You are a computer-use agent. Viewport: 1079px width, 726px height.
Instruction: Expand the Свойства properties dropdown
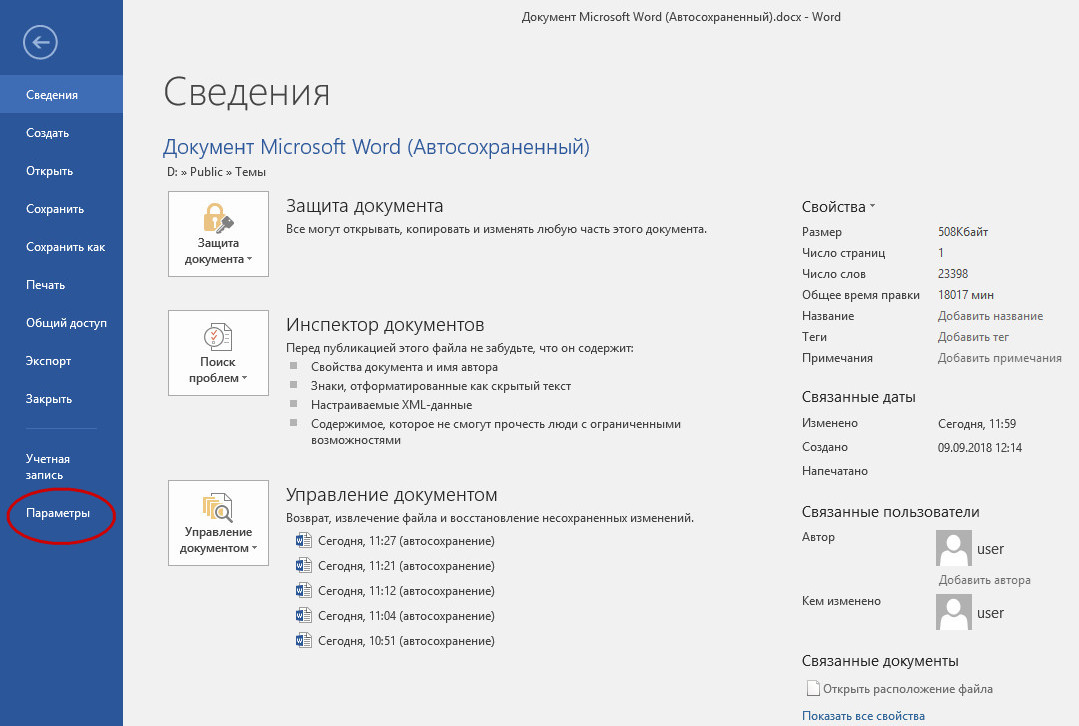coord(838,206)
